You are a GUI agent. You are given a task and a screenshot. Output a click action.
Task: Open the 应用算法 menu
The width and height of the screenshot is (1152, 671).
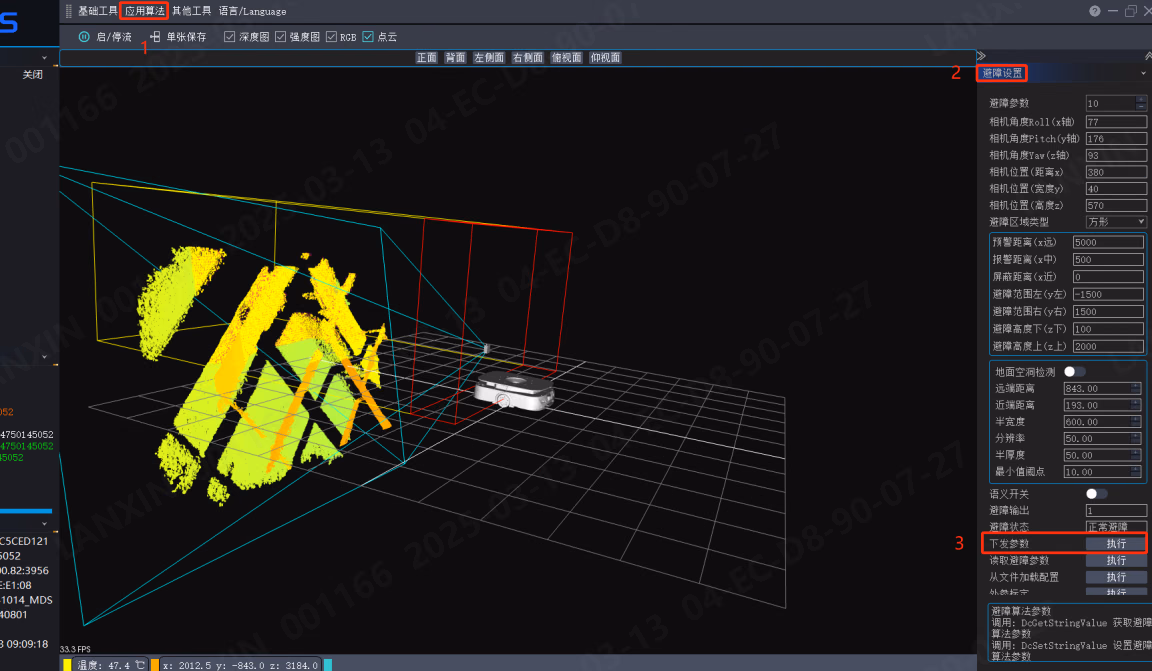pos(144,11)
